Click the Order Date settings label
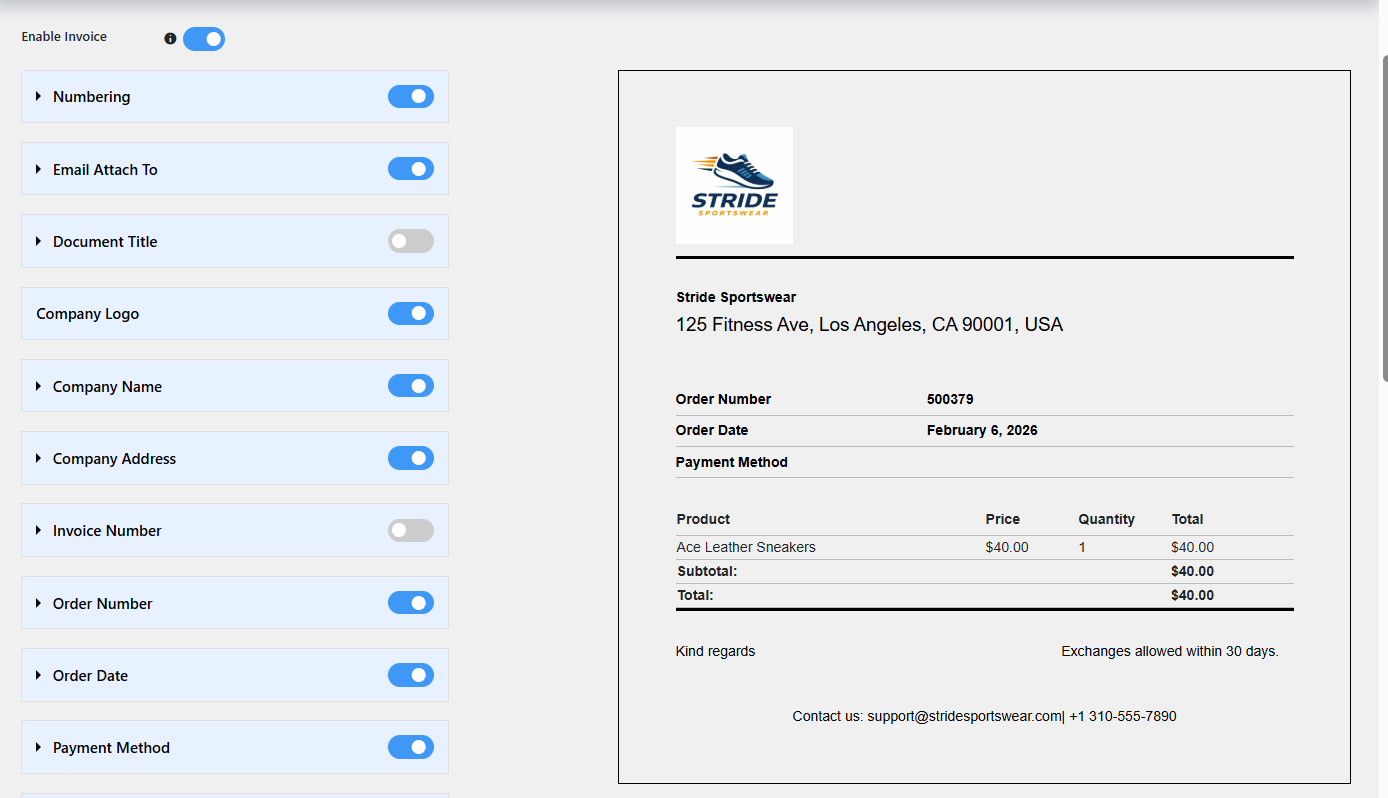The height and width of the screenshot is (798, 1388). (x=90, y=676)
